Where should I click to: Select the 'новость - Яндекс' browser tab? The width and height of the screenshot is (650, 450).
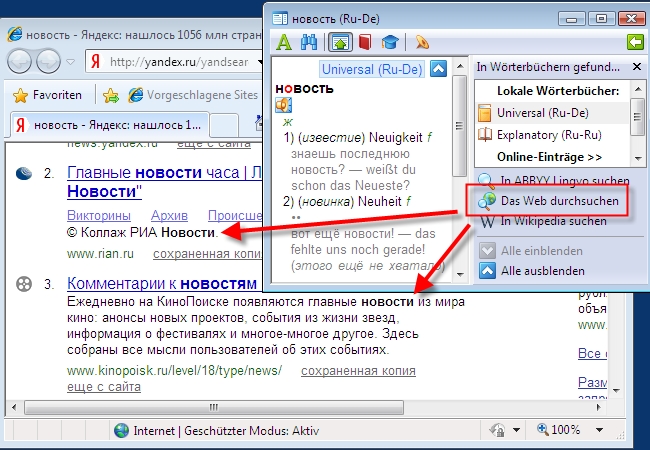(x=110, y=125)
